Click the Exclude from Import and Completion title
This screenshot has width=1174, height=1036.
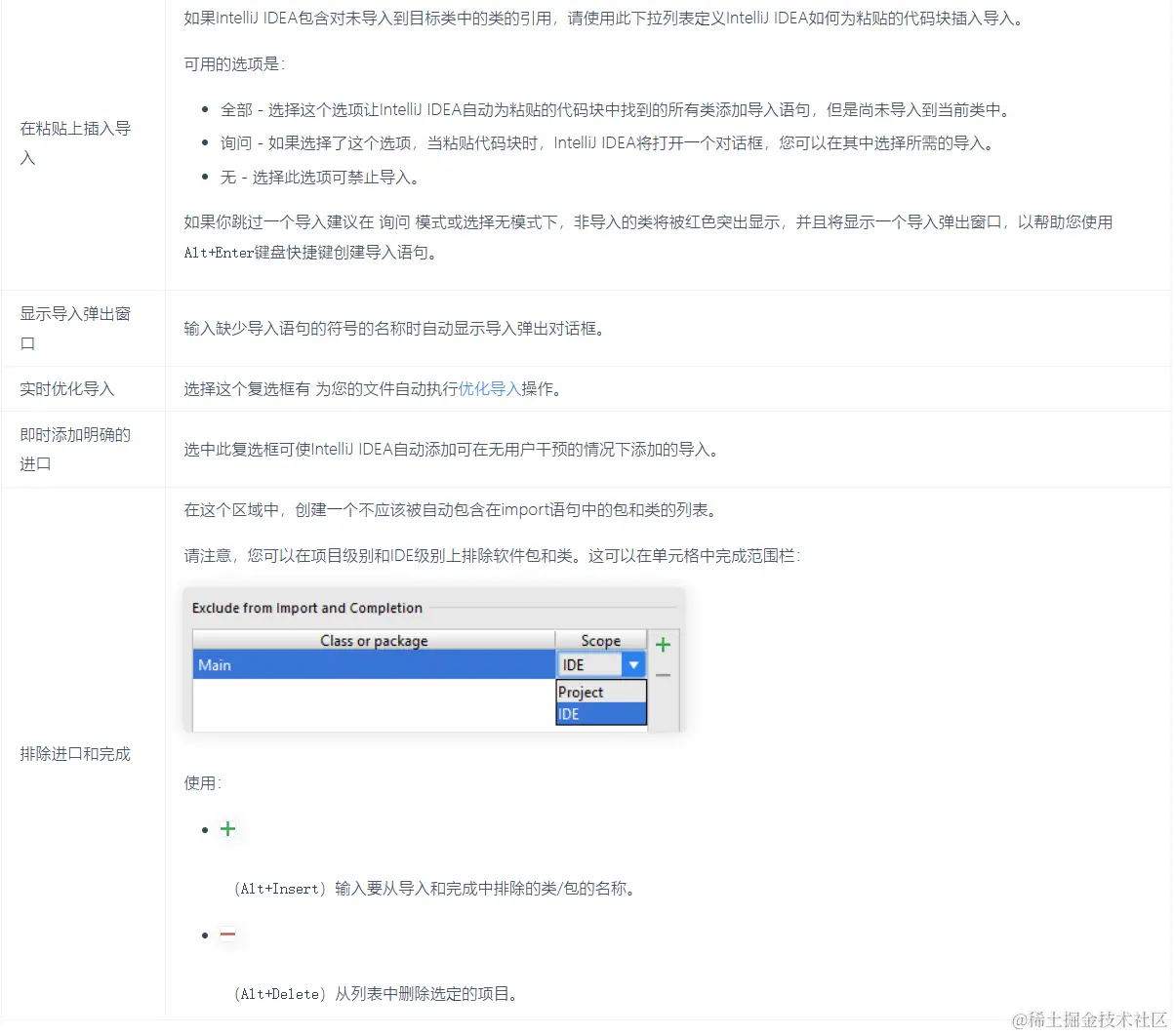307,608
